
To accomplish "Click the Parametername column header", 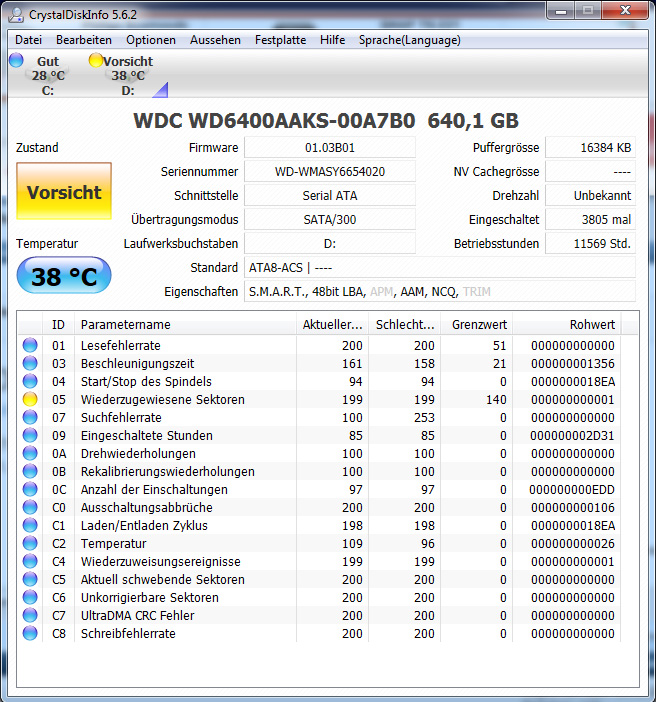I will [185, 325].
